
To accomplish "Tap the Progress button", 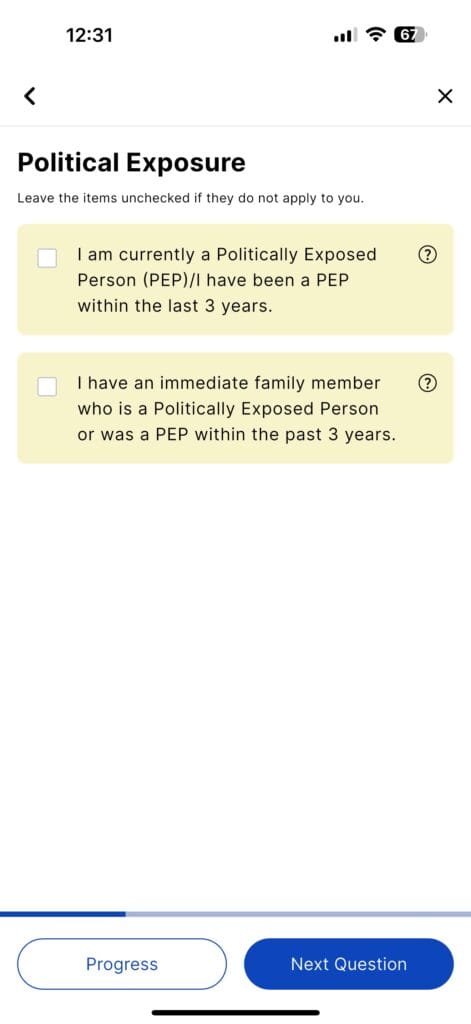I will (122, 964).
